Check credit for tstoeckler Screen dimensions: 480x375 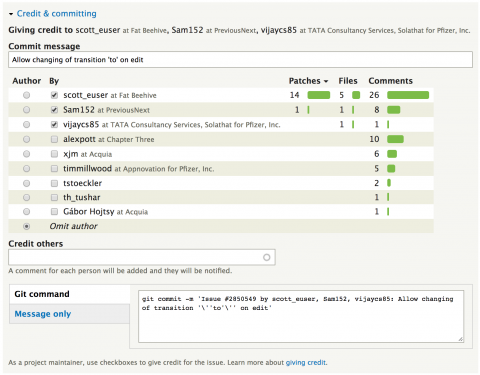tap(54, 183)
